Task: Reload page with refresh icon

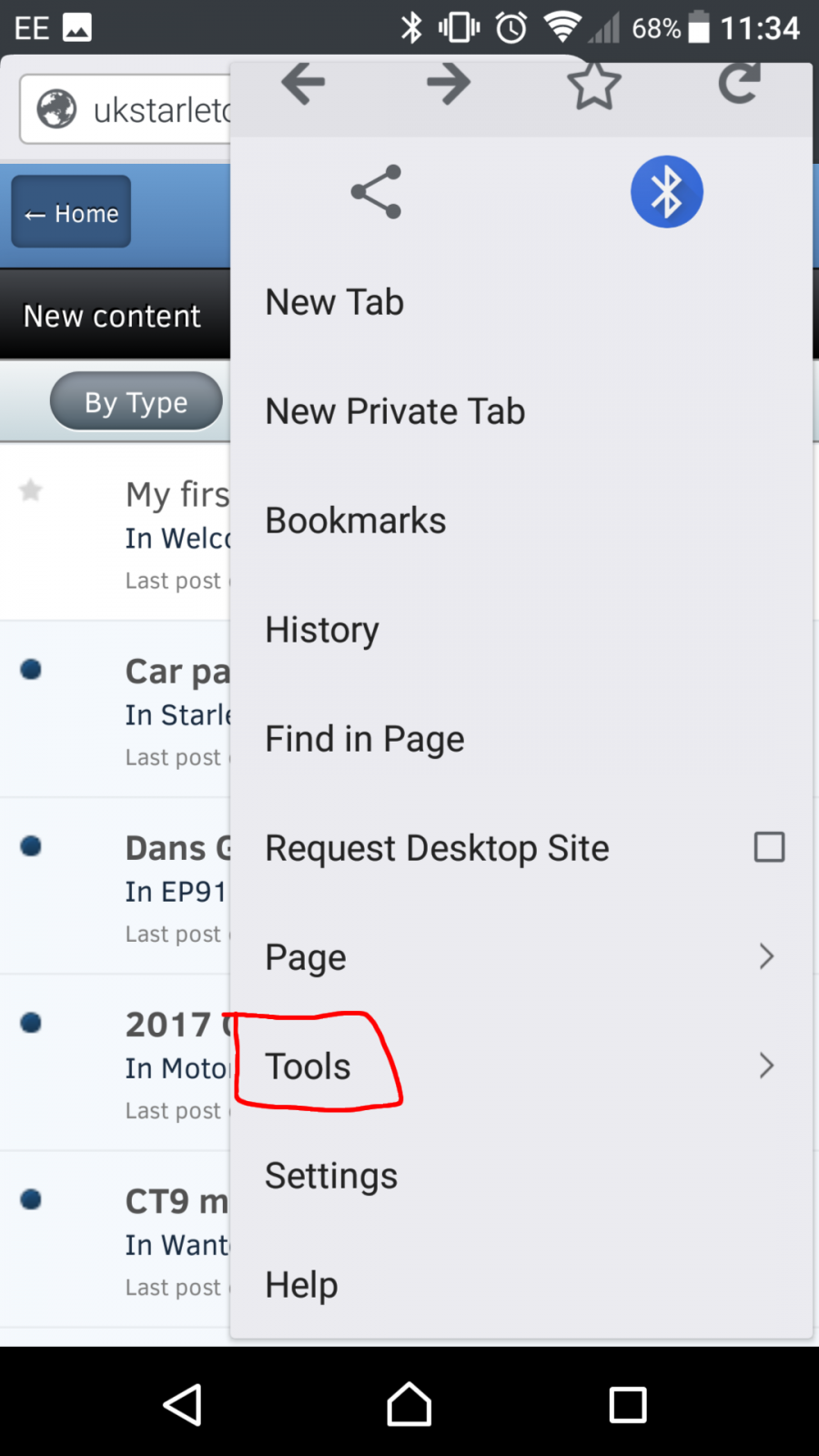Action: pos(739,84)
